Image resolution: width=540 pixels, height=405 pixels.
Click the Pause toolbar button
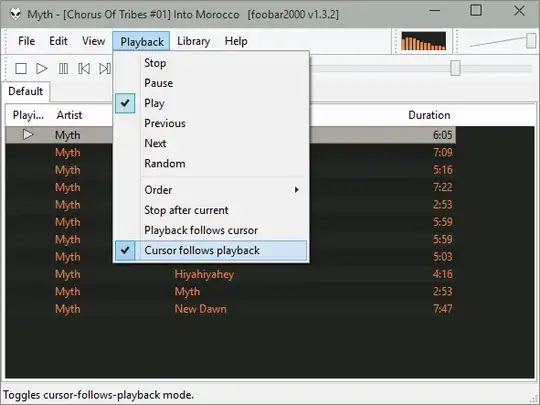[x=63, y=69]
